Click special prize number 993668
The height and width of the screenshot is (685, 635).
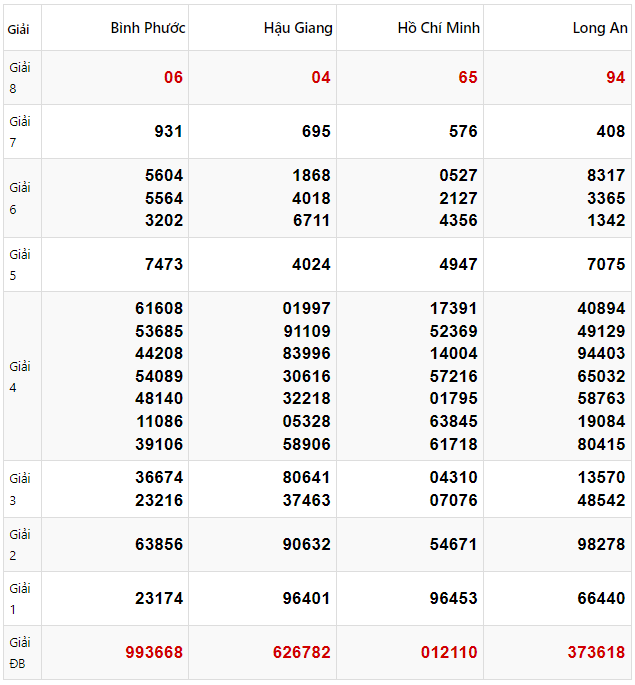click(154, 652)
